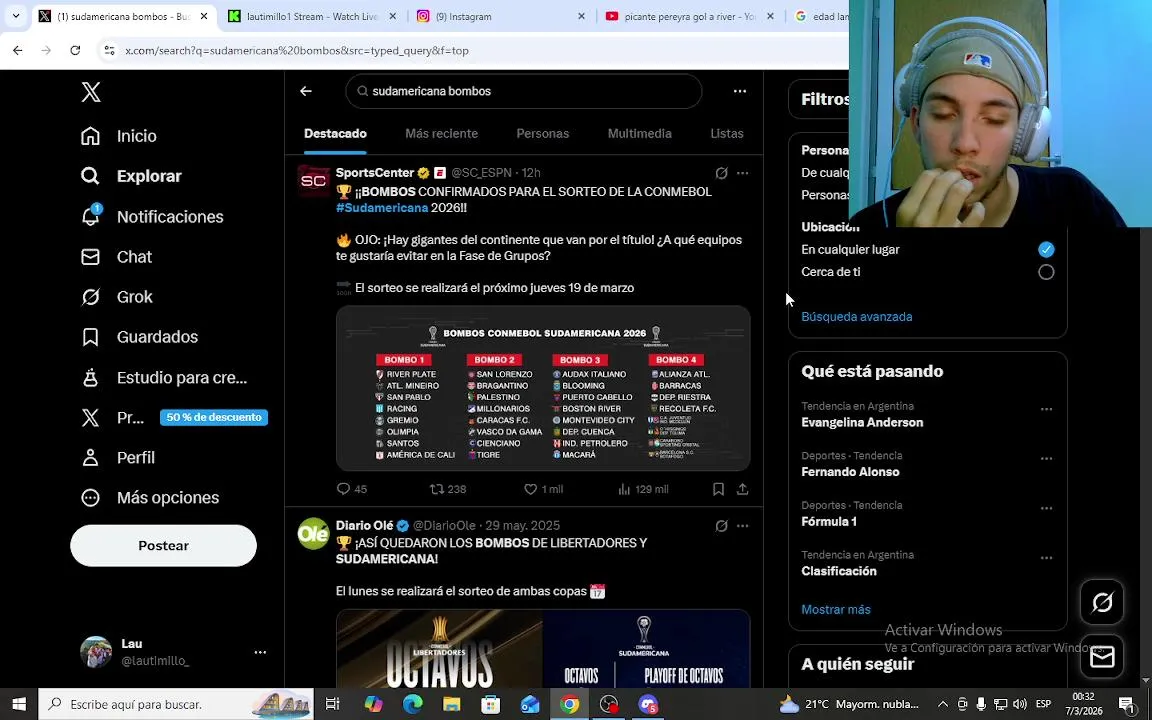Open the bombos Sudamericana 2026 image
Viewport: 1152px width, 720px height.
point(543,388)
